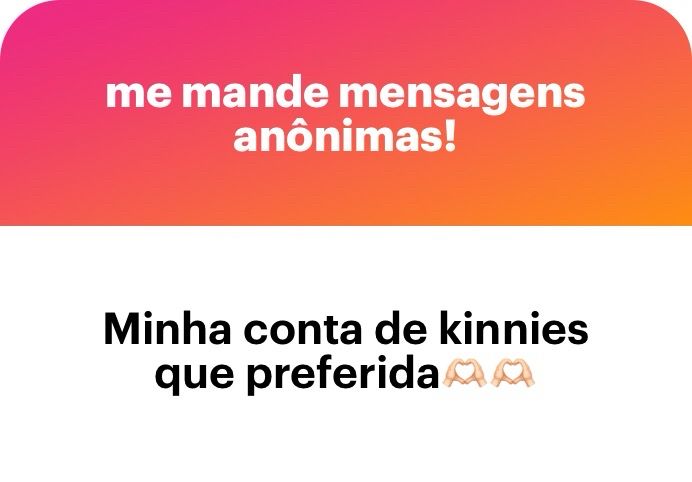This screenshot has height=482, width=692.
Task: Click the gradient area above header text
Action: tap(346, 38)
